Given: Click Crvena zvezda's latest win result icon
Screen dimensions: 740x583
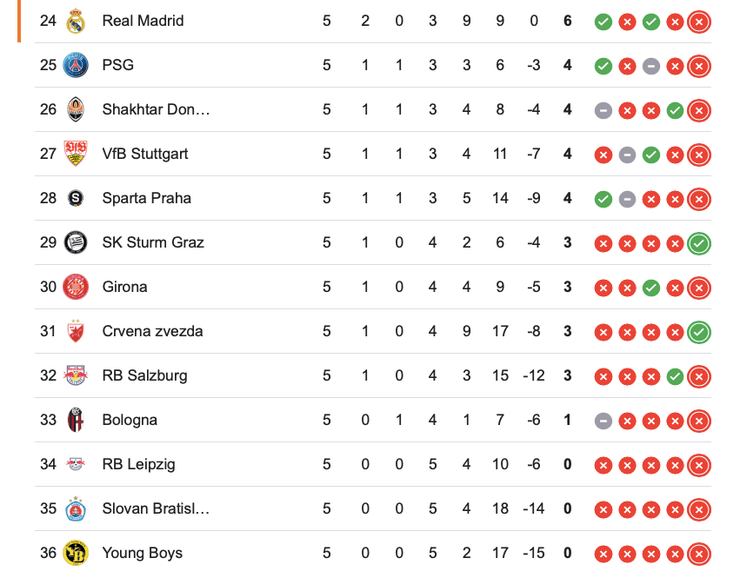Looking at the screenshot, I should 699,332.
